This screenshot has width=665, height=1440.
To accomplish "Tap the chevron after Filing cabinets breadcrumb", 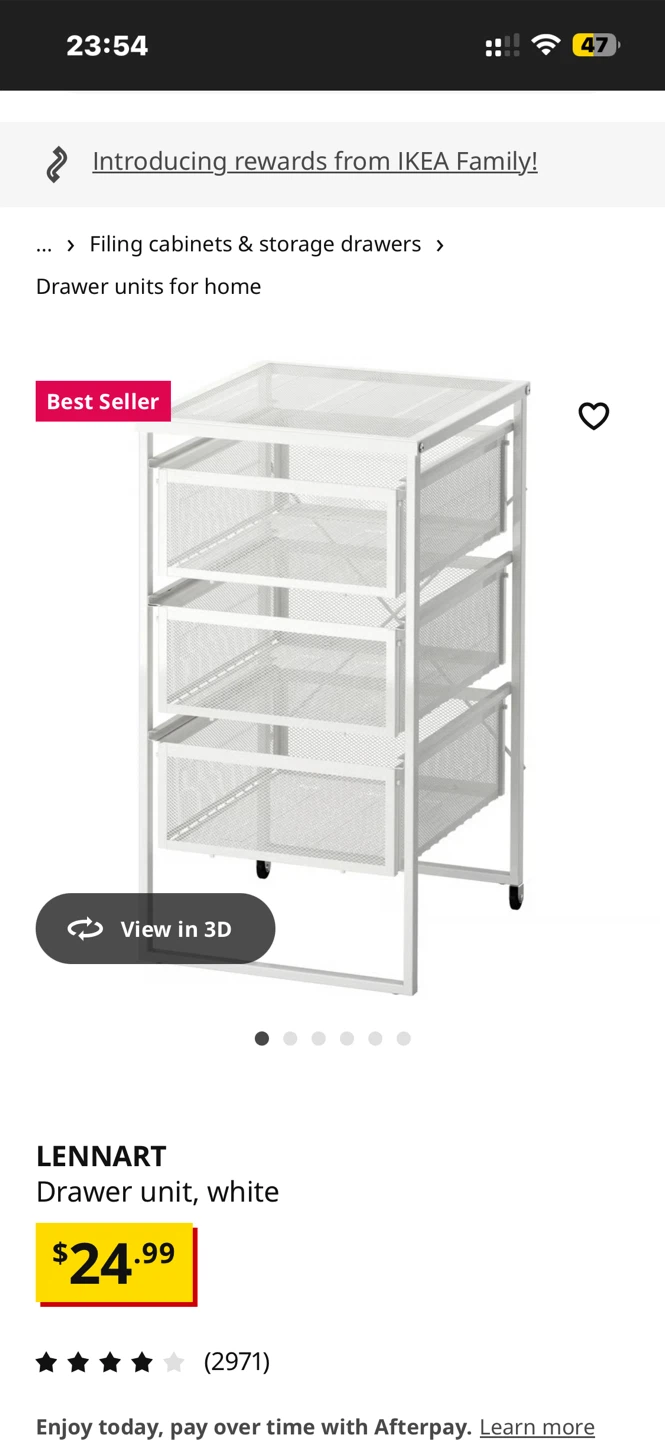I will point(439,245).
